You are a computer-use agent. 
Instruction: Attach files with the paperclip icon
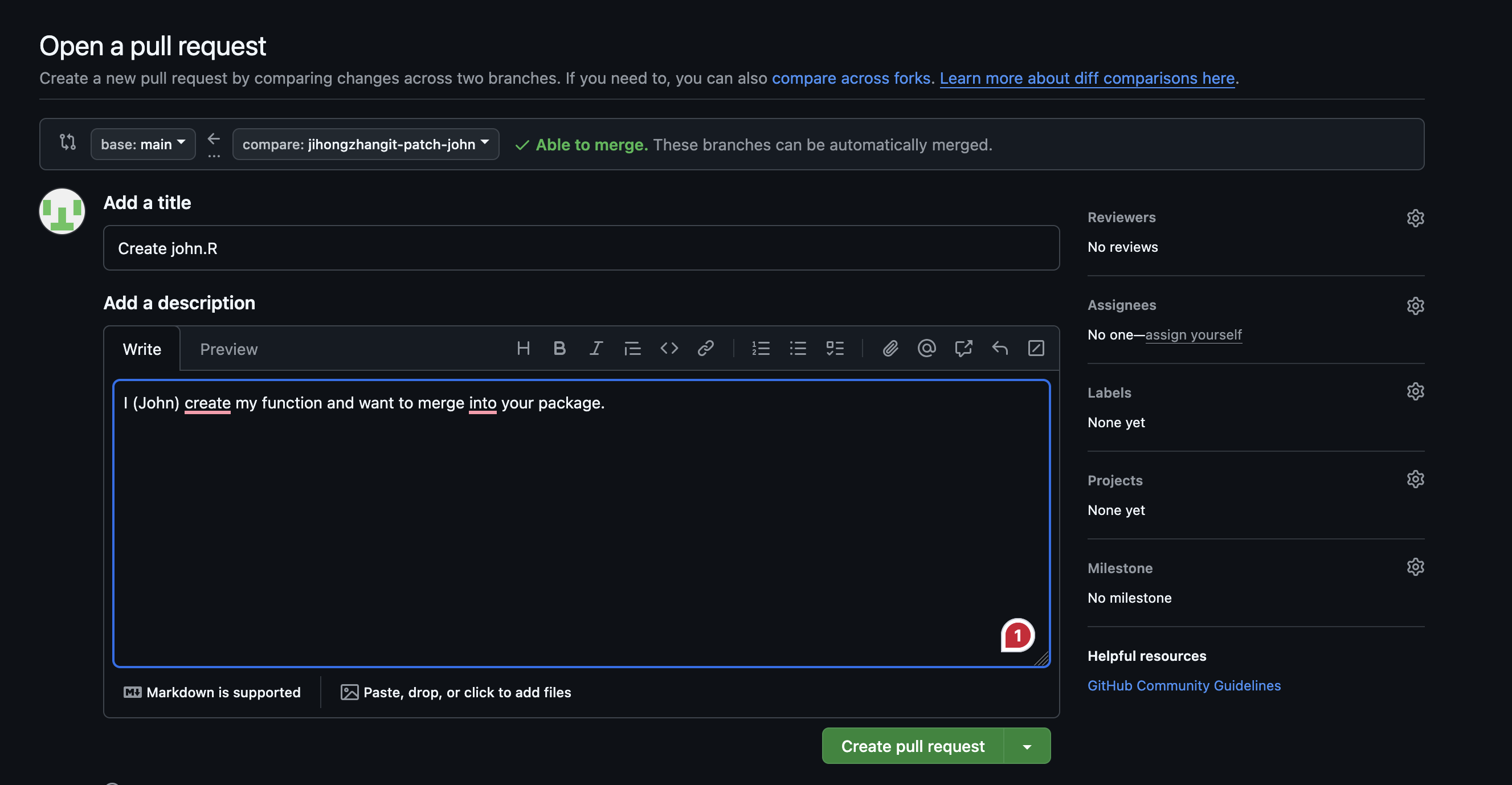890,349
